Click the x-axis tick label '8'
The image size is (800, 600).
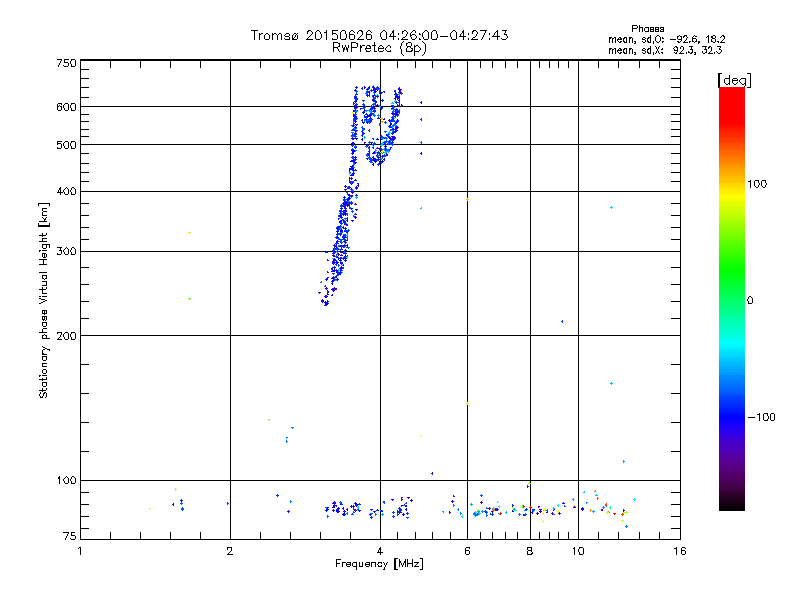point(530,551)
